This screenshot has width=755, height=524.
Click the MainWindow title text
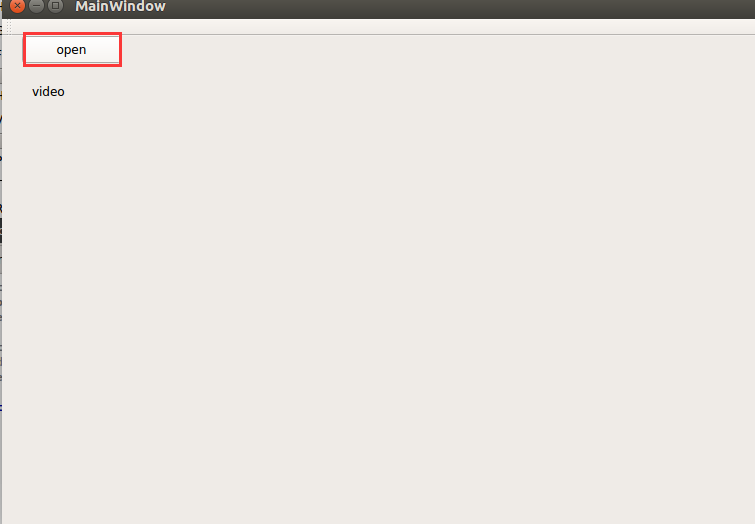[120, 6]
